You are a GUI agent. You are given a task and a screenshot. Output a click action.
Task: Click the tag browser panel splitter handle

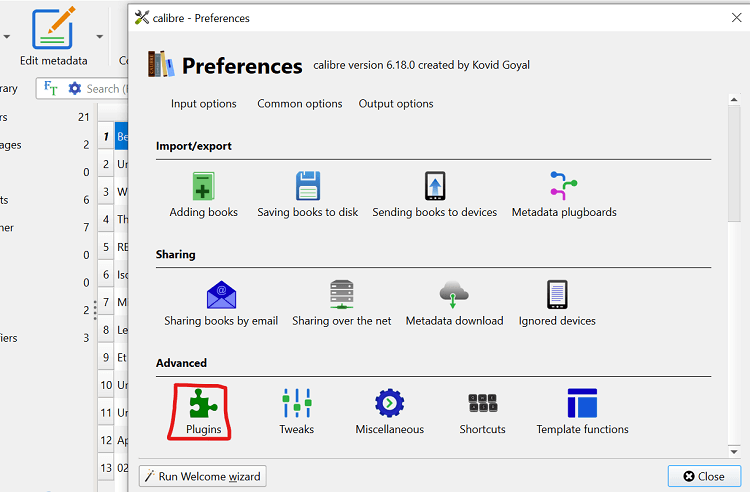coord(95,310)
